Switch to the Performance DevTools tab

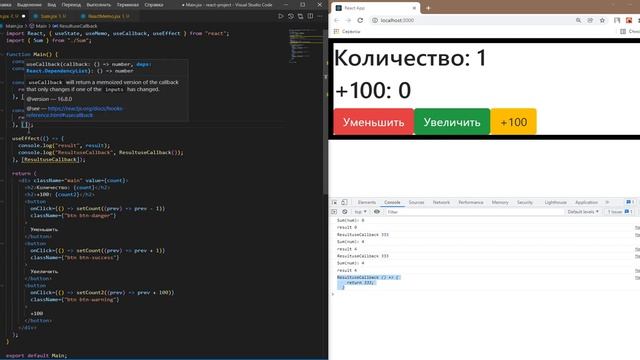[x=471, y=202]
